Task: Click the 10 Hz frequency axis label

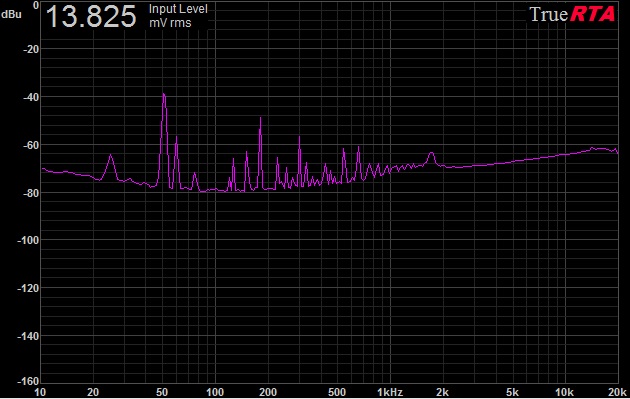Action: click(40, 392)
